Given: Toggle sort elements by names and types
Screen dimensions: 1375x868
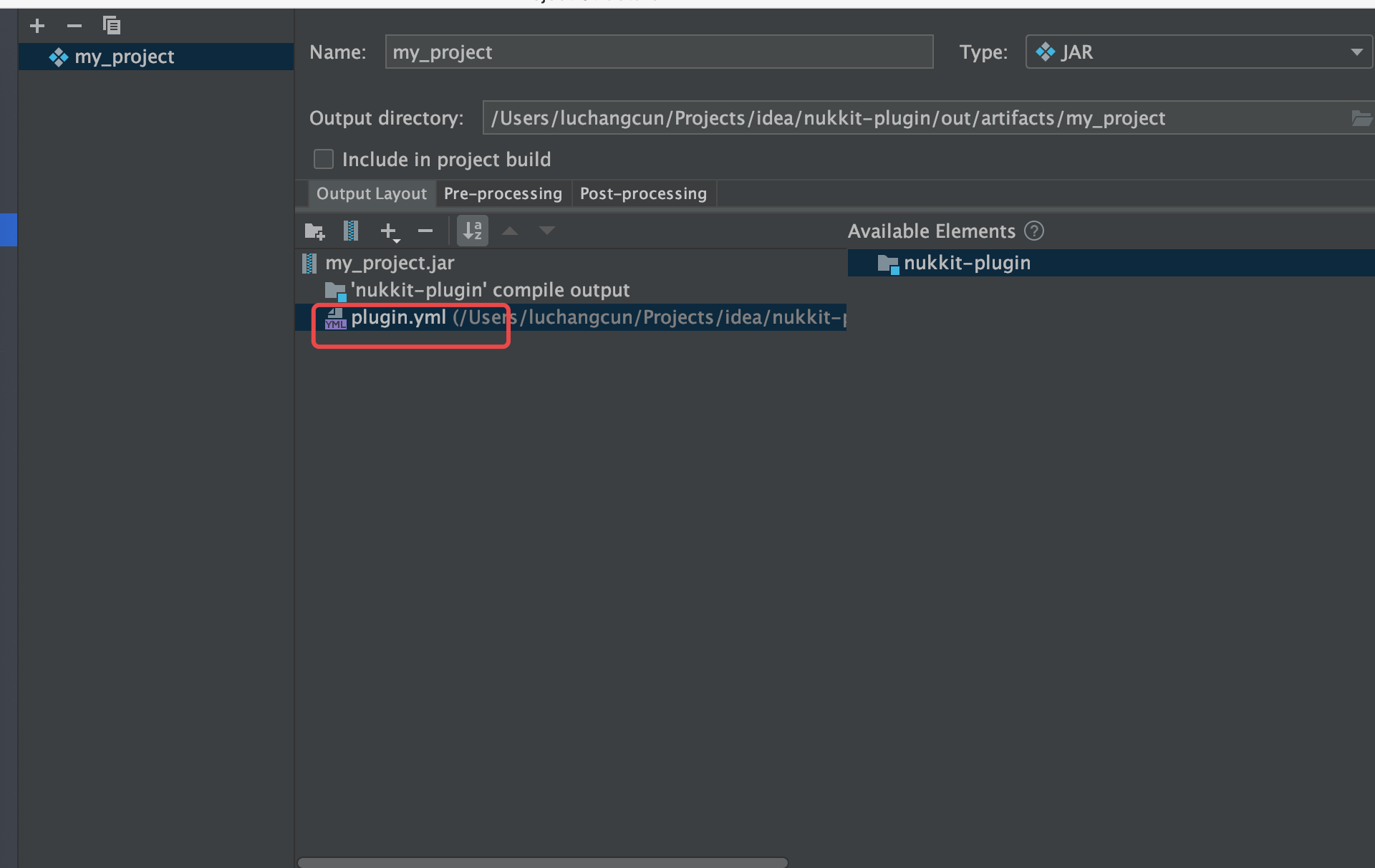Looking at the screenshot, I should [x=473, y=231].
